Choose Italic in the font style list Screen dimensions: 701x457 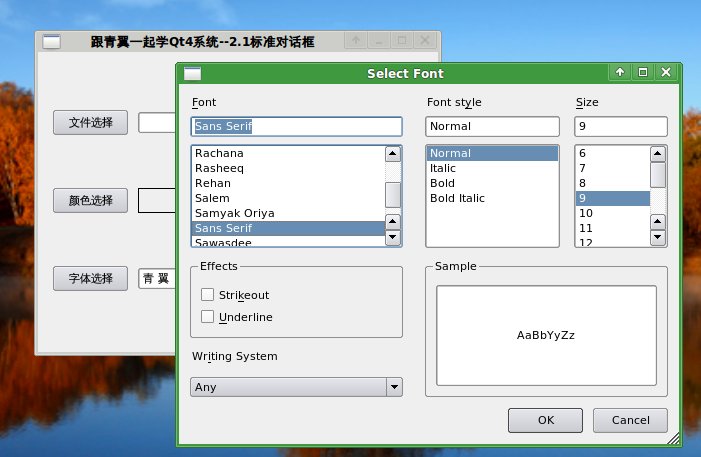click(443, 168)
